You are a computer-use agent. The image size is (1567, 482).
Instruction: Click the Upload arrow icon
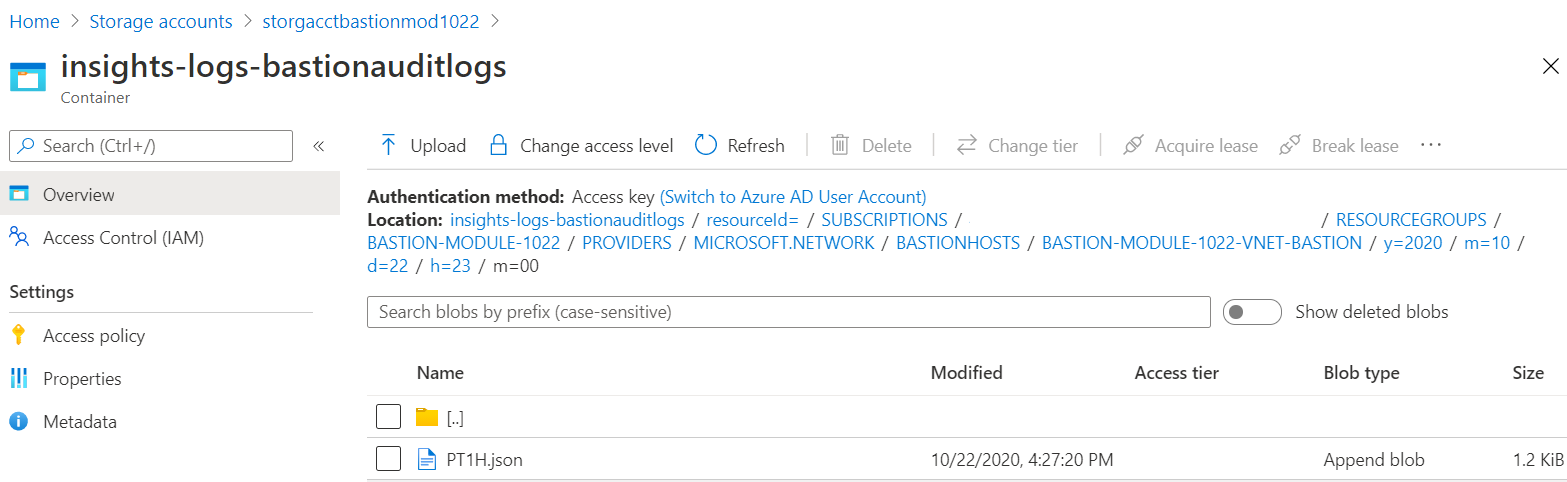pyautogui.click(x=389, y=145)
